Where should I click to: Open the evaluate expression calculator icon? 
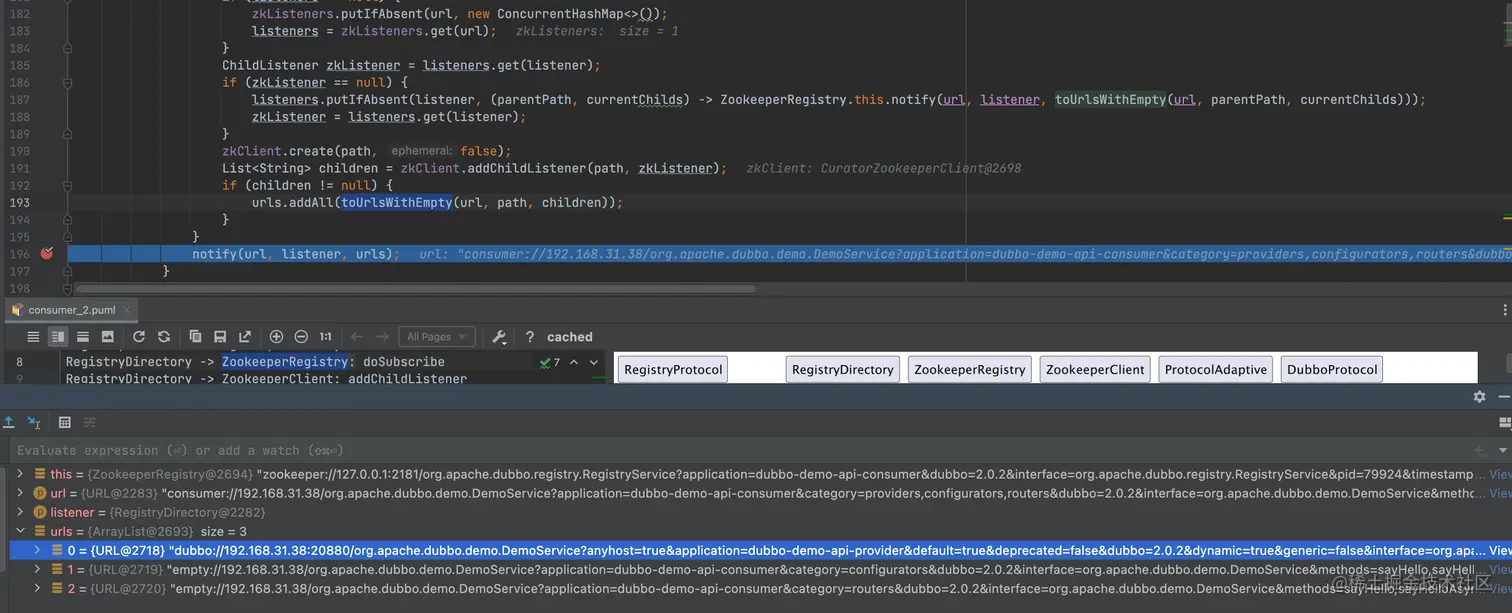tap(65, 422)
